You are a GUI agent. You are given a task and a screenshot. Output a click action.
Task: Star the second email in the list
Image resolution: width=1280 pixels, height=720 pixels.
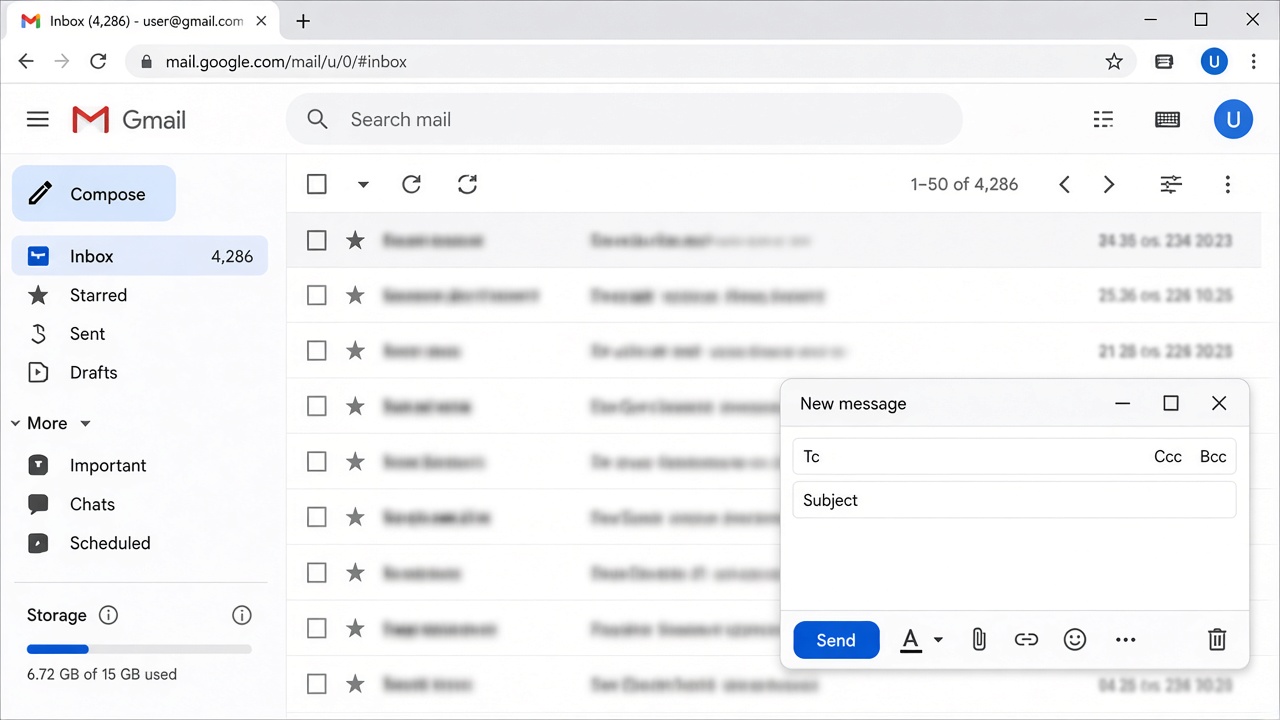pos(355,295)
